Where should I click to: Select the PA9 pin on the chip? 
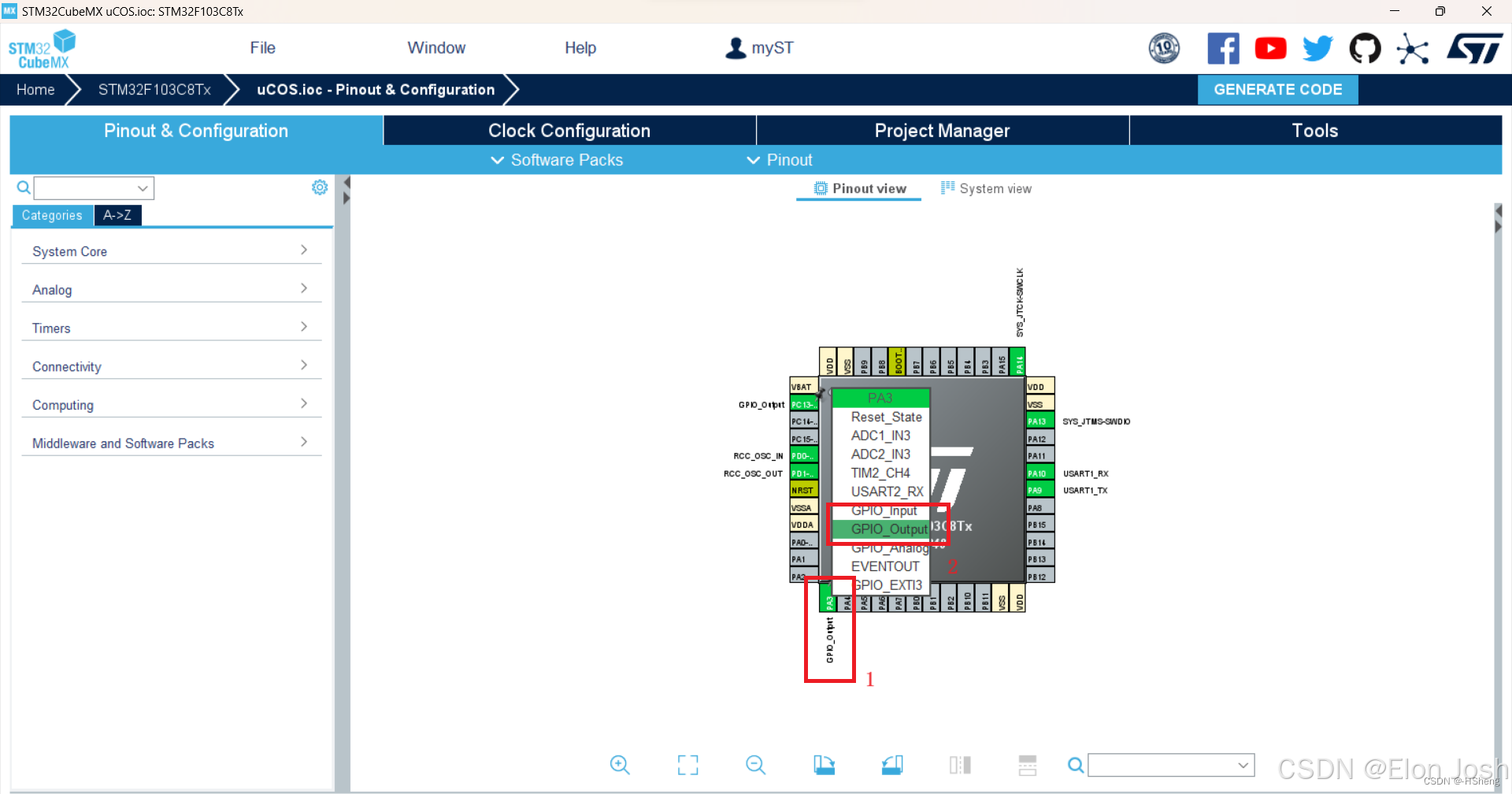[x=1040, y=490]
